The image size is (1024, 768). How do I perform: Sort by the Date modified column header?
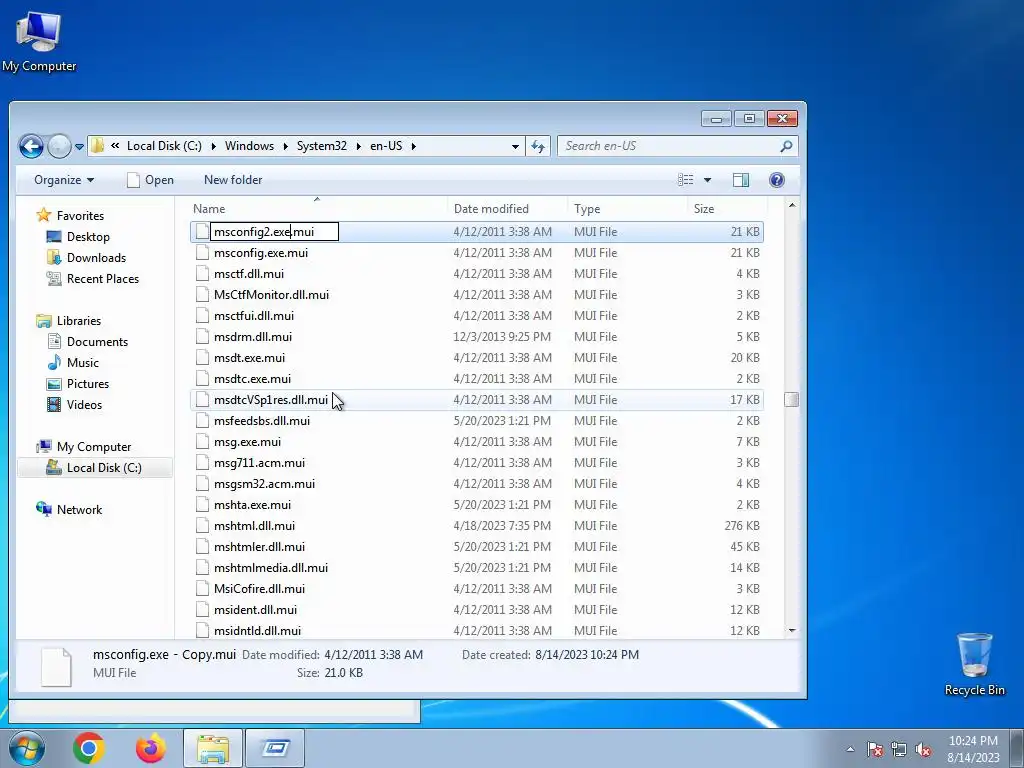tap(507, 209)
